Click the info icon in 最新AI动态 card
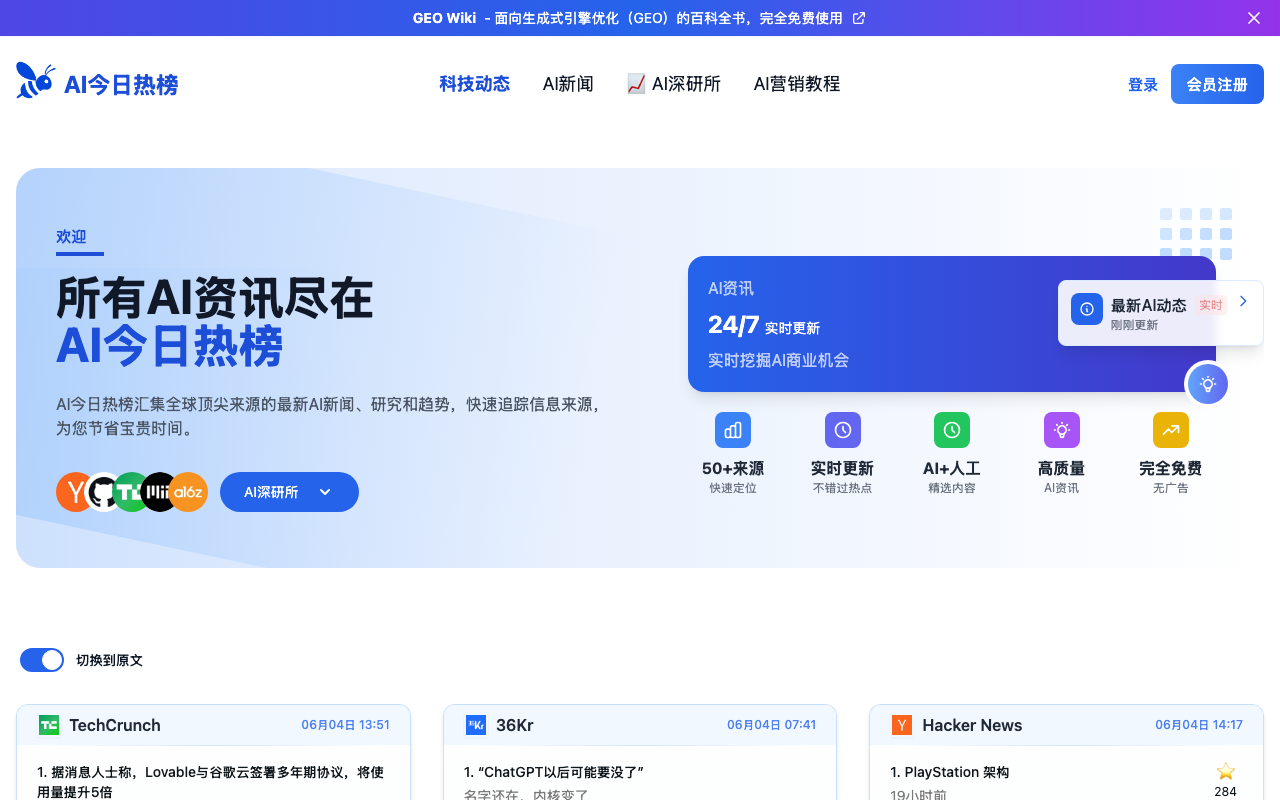This screenshot has height=800, width=1280. (1087, 309)
